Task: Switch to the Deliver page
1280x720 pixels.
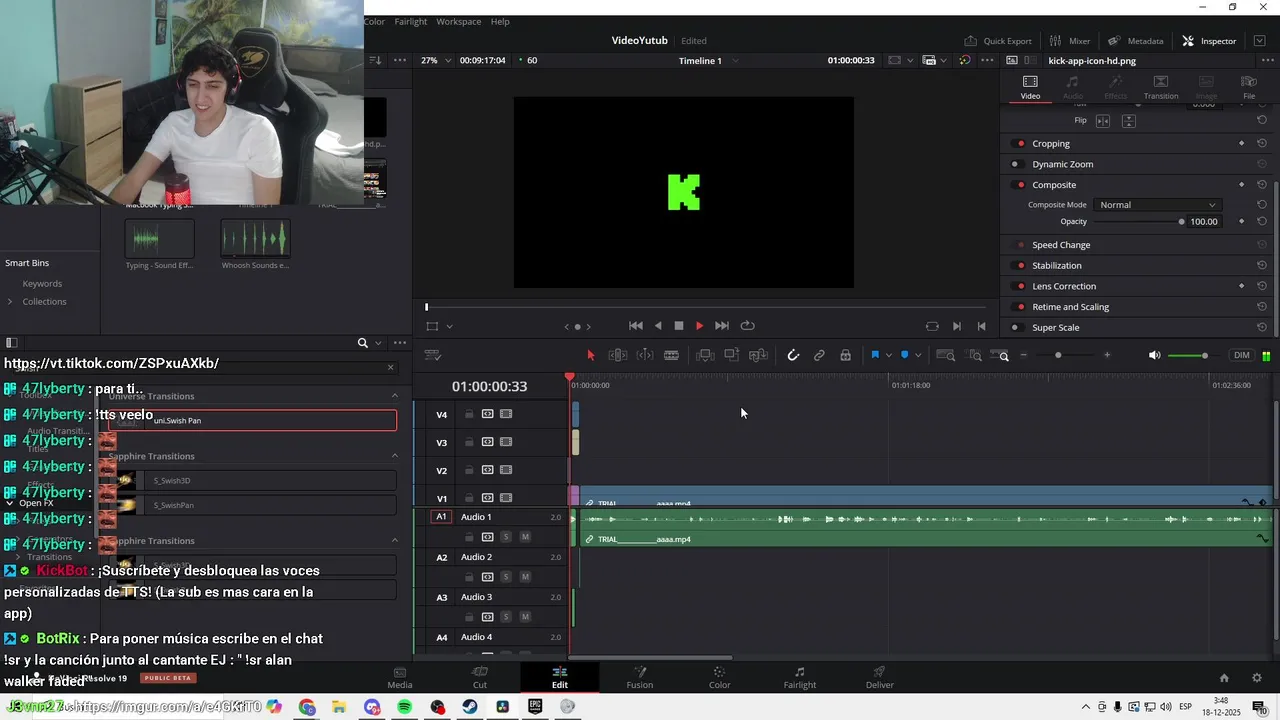Action: [880, 677]
